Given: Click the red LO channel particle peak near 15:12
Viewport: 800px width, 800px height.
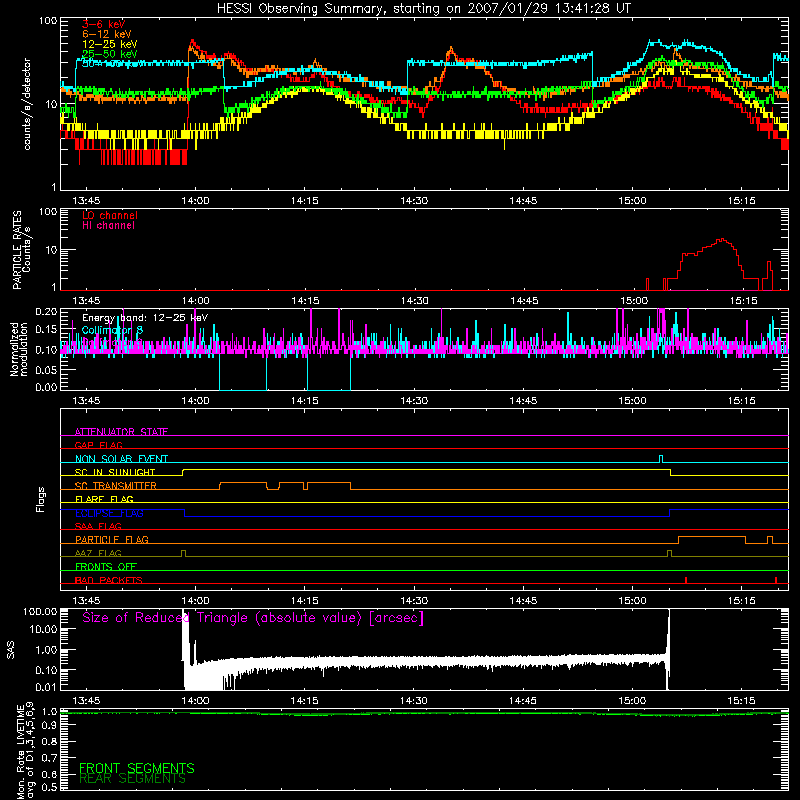Looking at the screenshot, I should click(722, 239).
